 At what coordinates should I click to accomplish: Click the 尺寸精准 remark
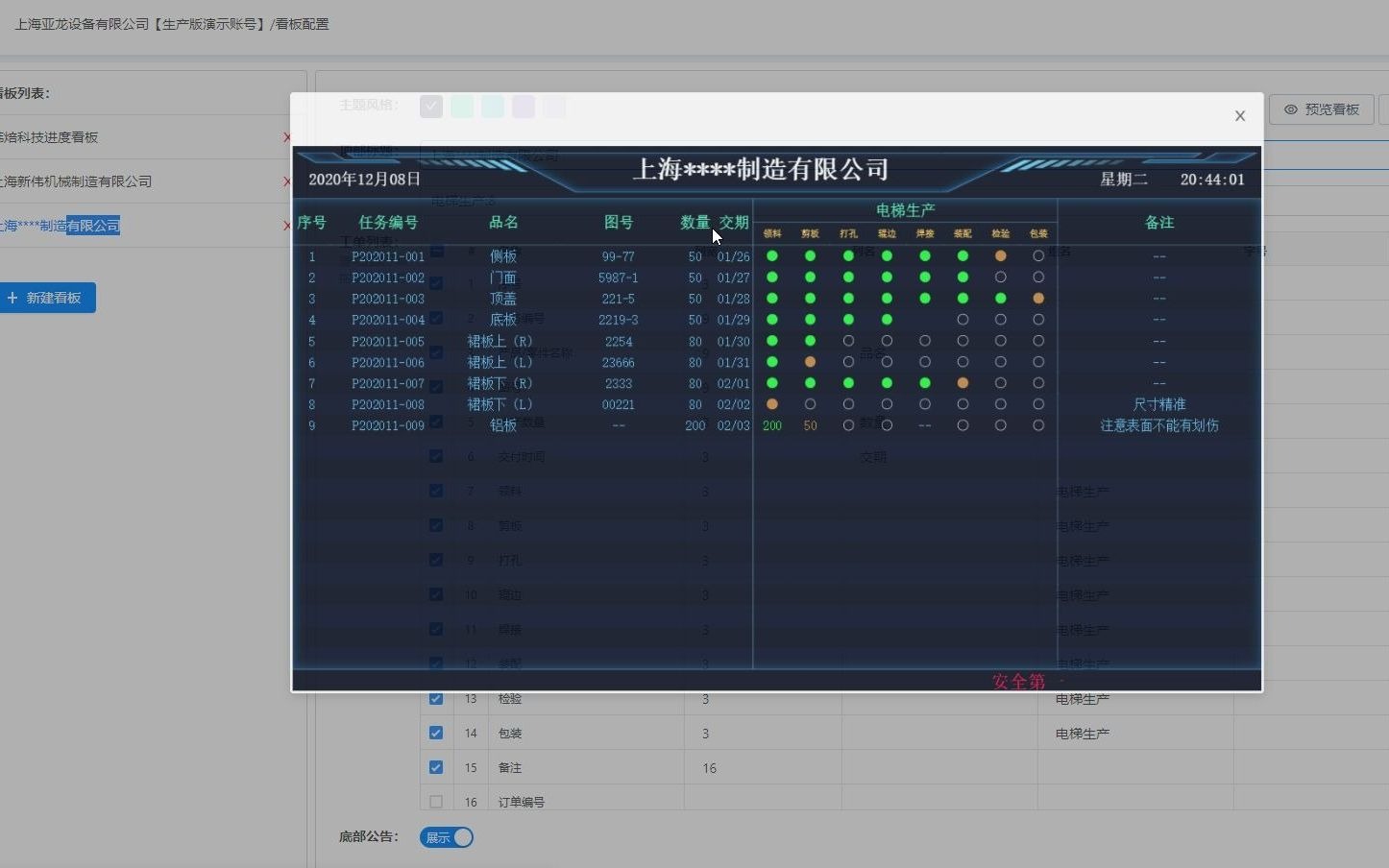click(x=1159, y=404)
